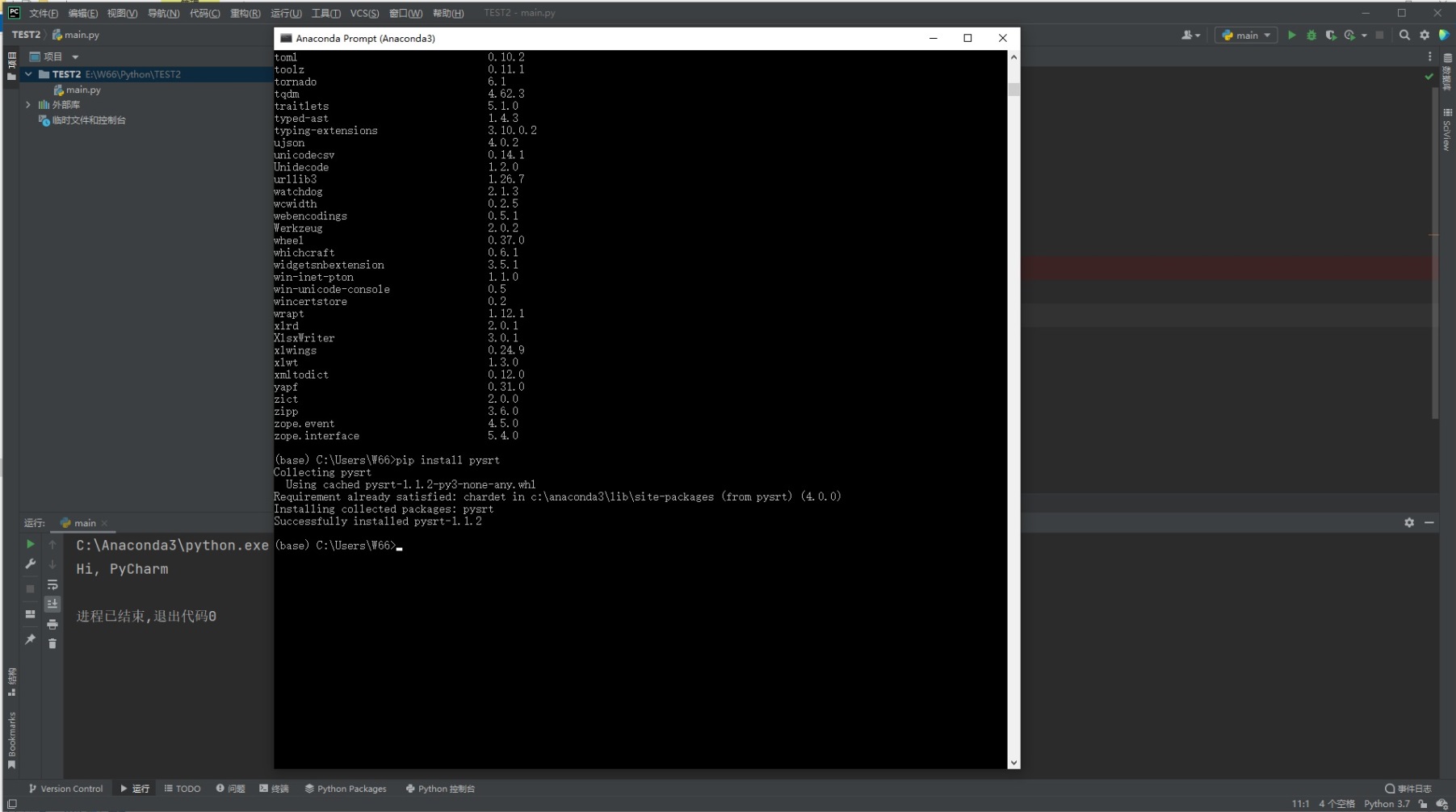Collapse the TEST2 project node
Viewport: 1456px width, 812px height.
click(x=28, y=73)
